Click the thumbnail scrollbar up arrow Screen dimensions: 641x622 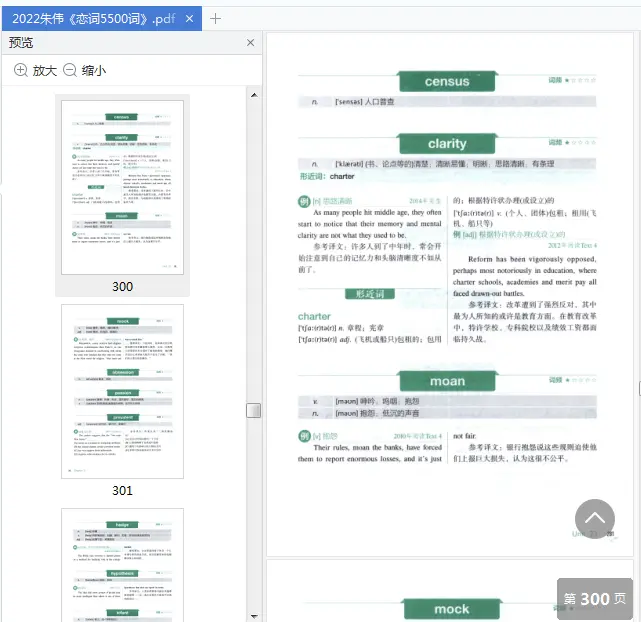[254, 95]
